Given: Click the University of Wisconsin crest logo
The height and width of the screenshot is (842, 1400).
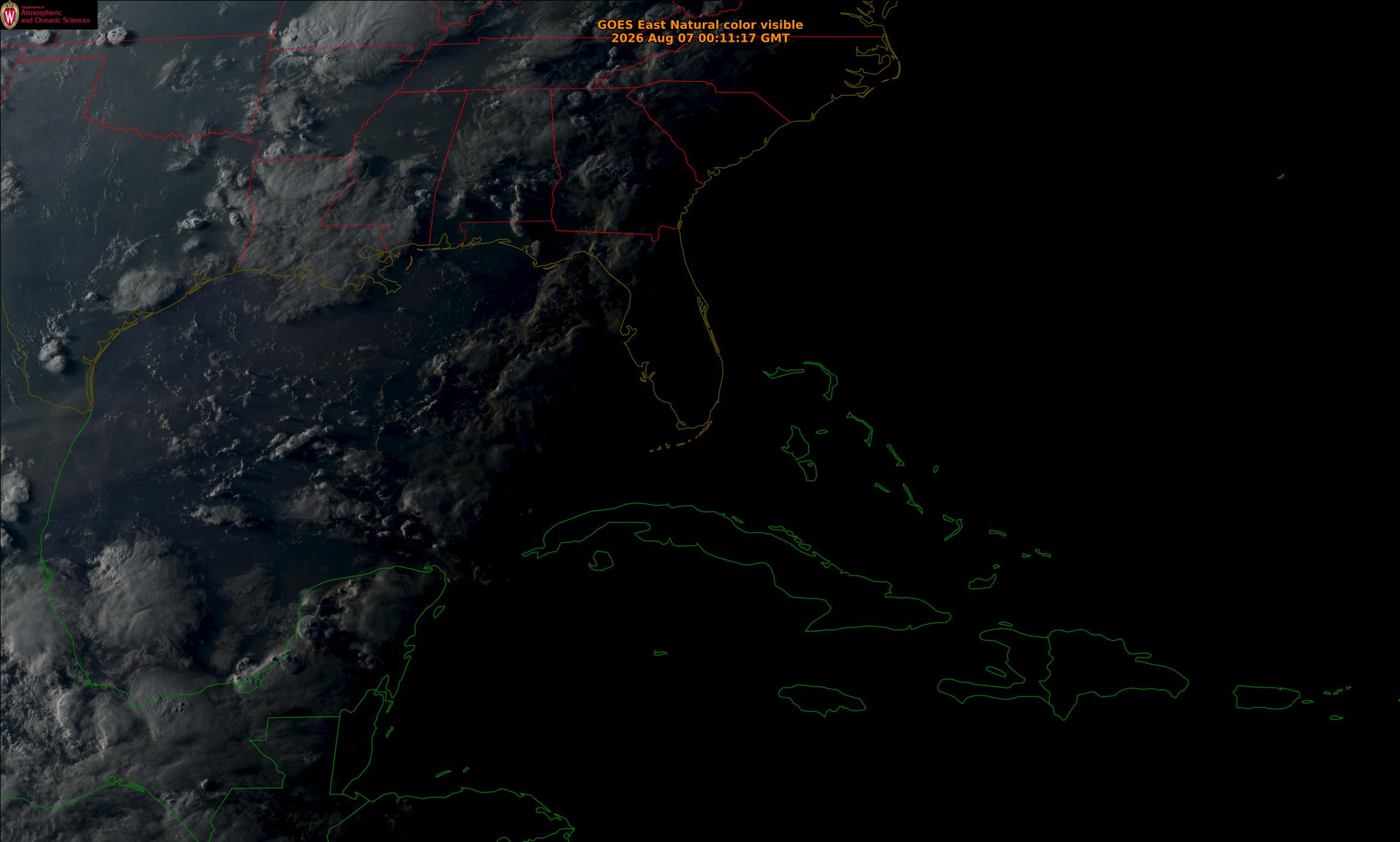Looking at the screenshot, I should point(10,16).
